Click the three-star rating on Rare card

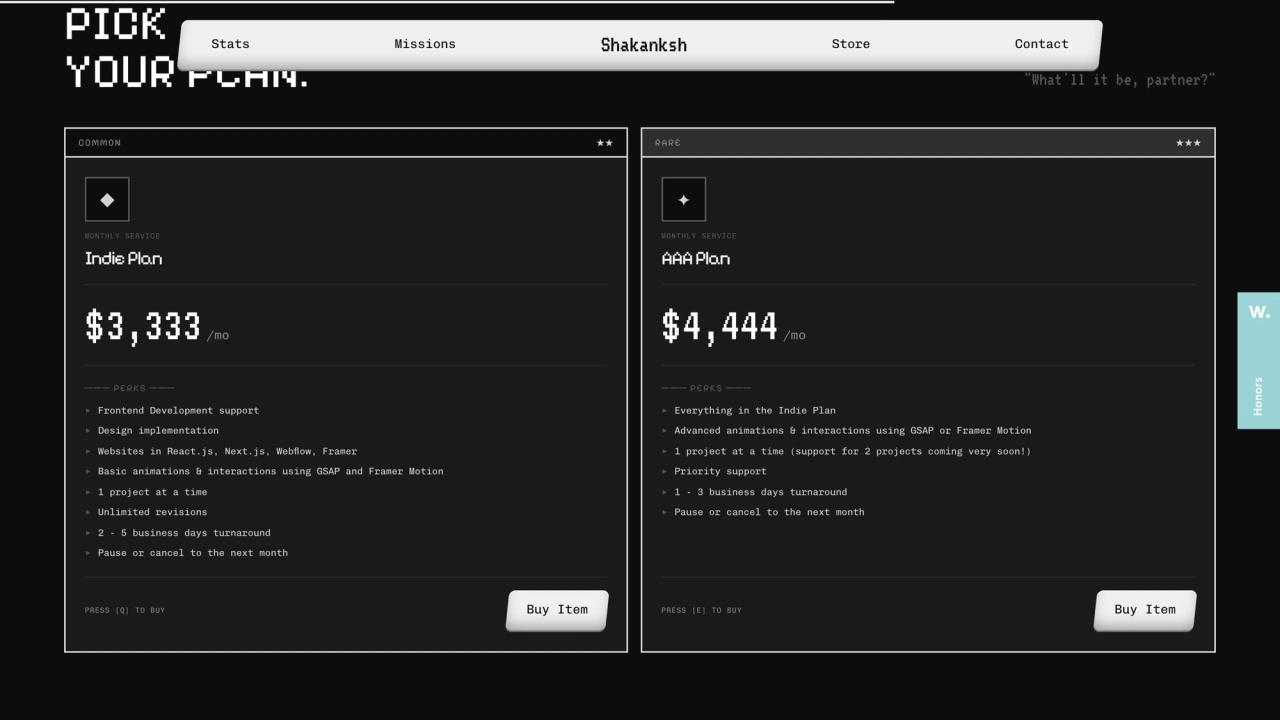pos(1189,143)
